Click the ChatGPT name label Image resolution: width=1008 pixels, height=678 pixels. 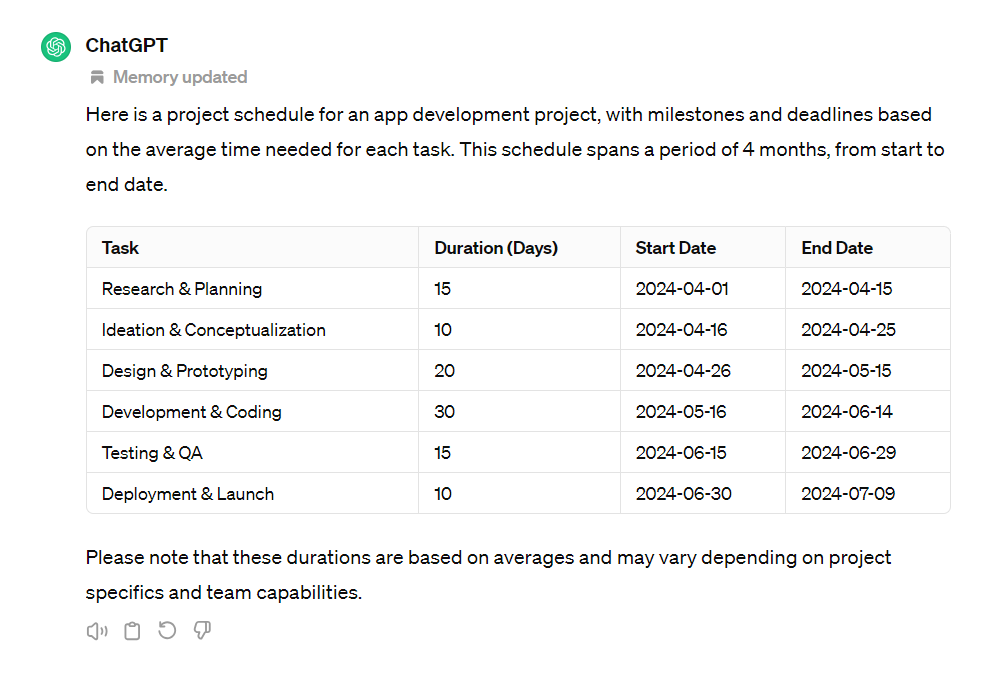[125, 45]
